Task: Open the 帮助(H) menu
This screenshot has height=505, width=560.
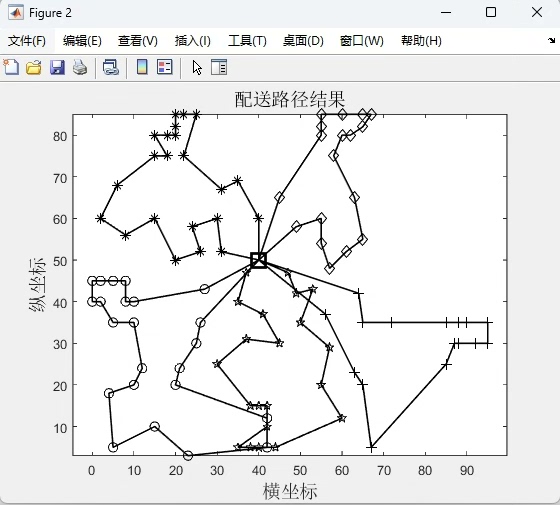Action: (421, 41)
